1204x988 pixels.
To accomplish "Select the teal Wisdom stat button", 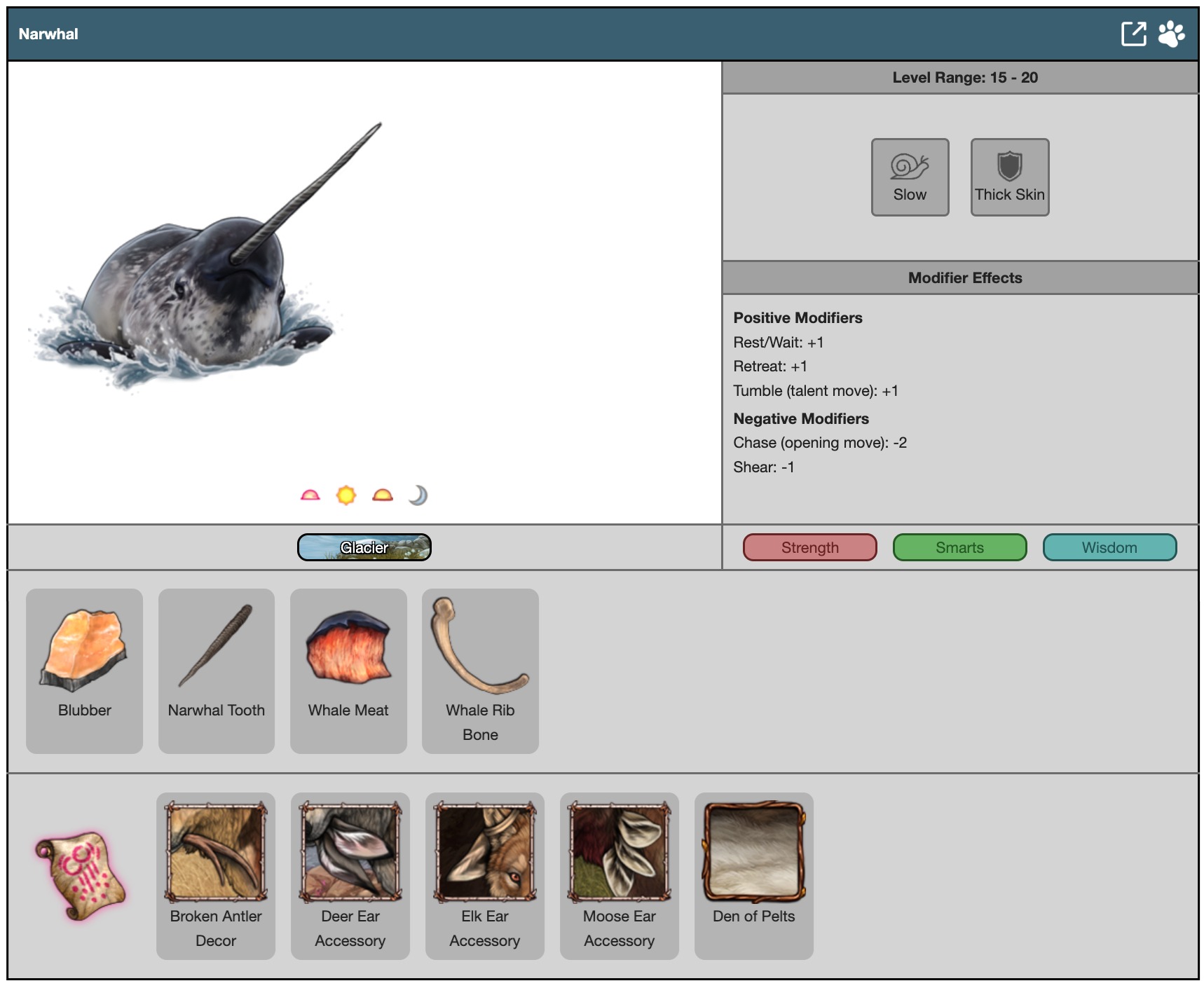I will pyautogui.click(x=1109, y=547).
